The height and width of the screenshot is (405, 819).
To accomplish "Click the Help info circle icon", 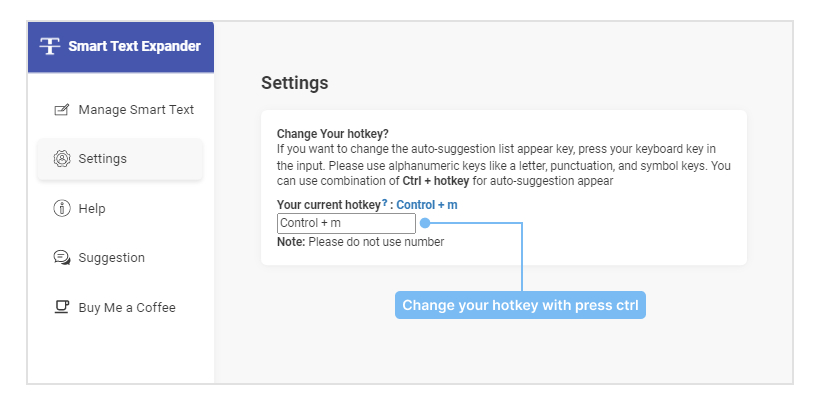I will coord(62,208).
